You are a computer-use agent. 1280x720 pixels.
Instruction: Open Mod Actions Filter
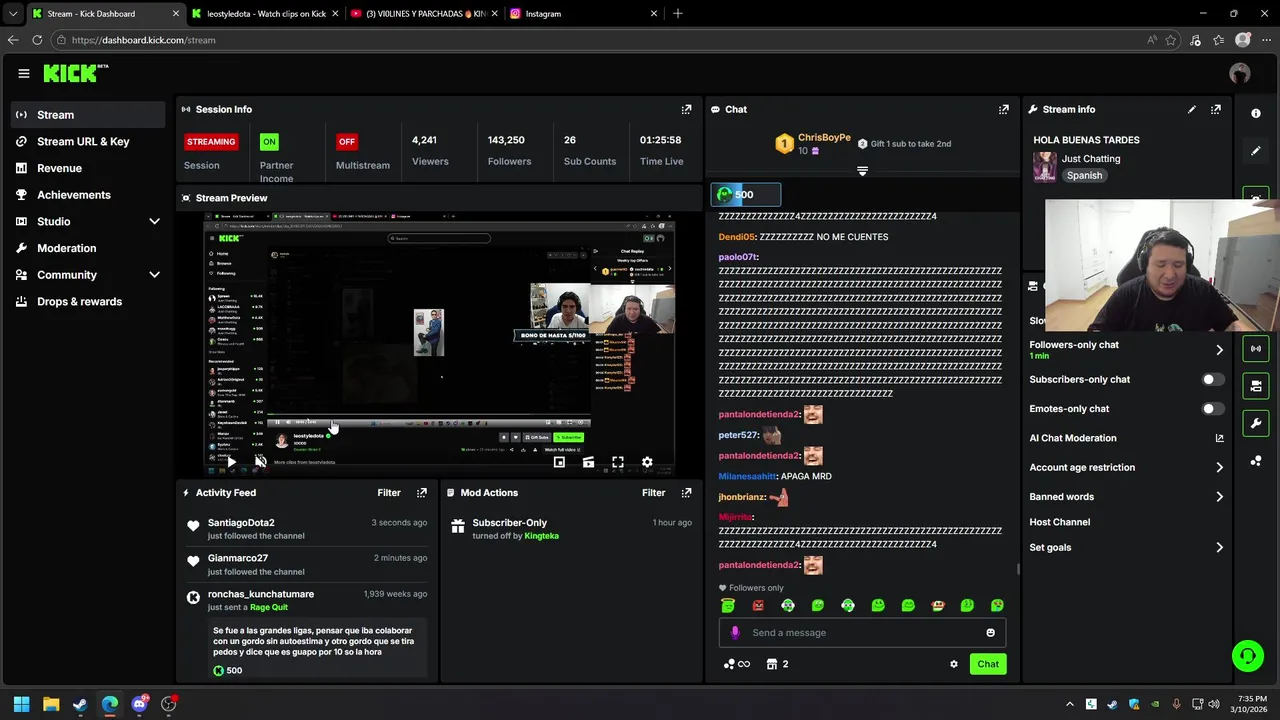(653, 493)
